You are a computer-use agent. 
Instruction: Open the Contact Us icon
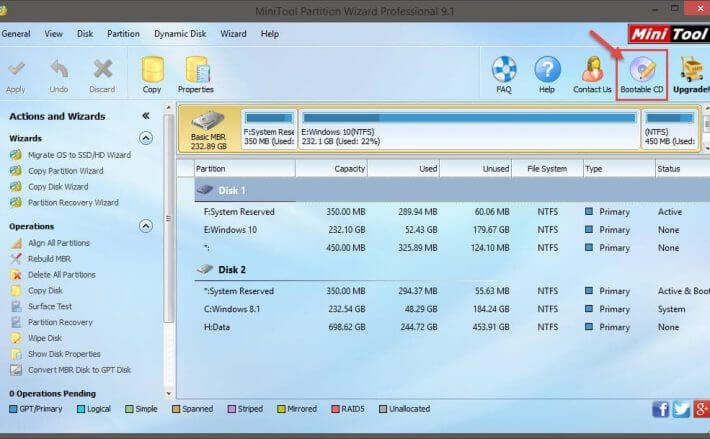pyautogui.click(x=592, y=75)
